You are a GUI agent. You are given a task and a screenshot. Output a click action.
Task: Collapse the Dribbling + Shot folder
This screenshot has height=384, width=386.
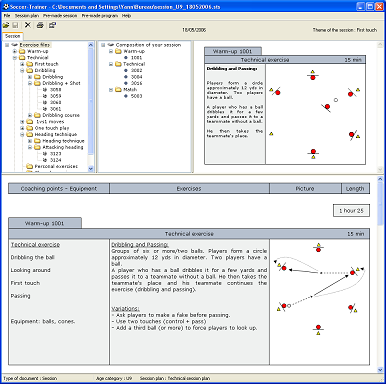click(30, 83)
